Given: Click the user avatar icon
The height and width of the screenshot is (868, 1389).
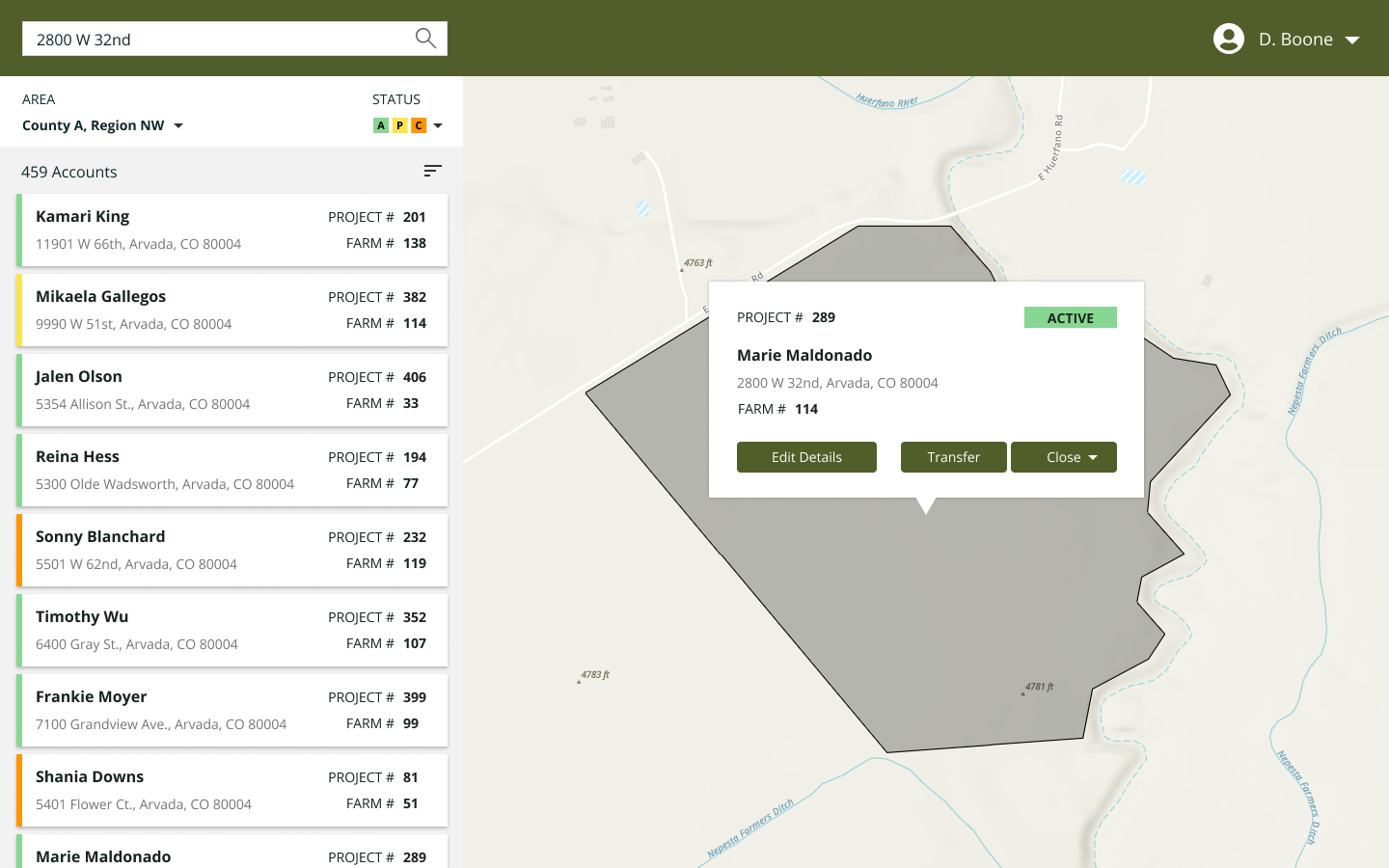Looking at the screenshot, I should [1228, 39].
